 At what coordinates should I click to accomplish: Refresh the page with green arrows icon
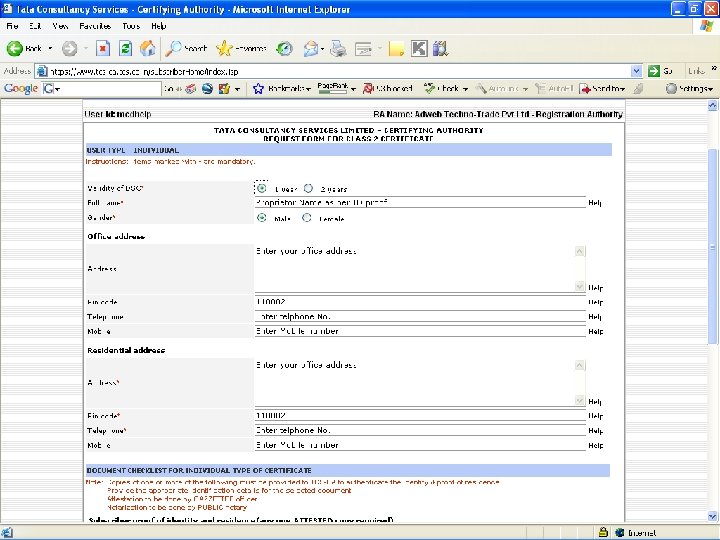pos(125,48)
